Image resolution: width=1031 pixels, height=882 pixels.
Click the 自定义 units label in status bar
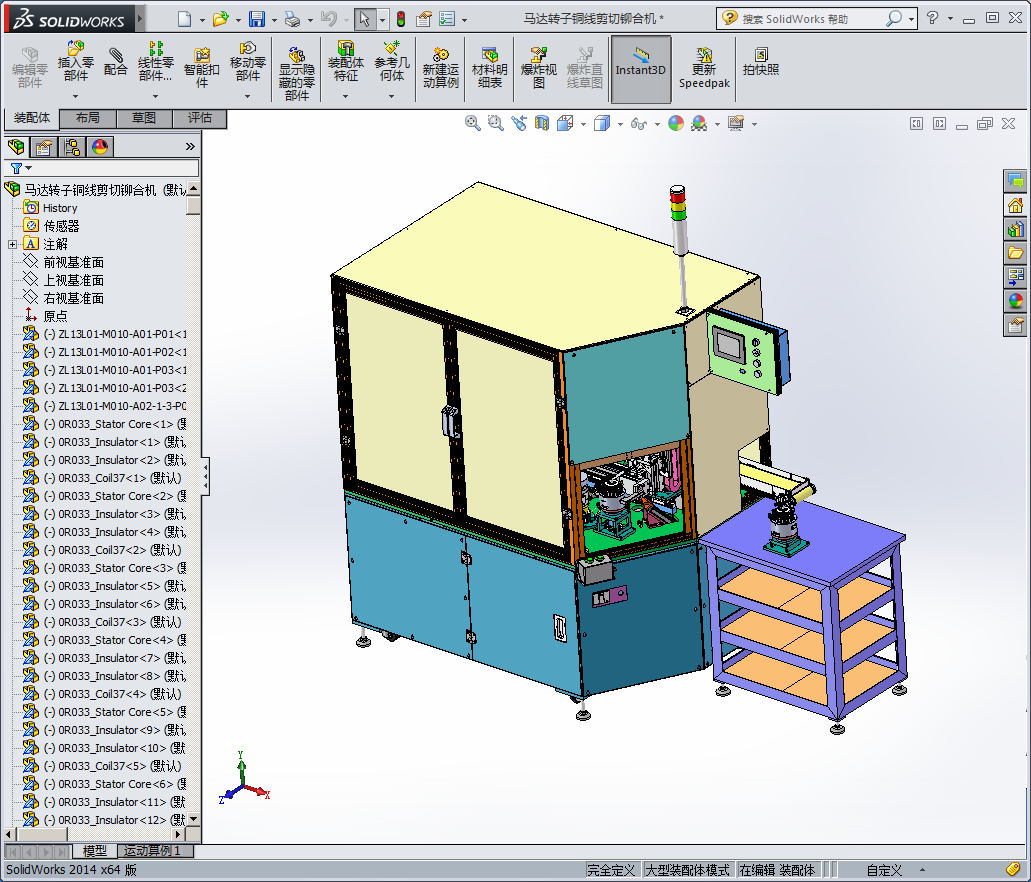[884, 870]
